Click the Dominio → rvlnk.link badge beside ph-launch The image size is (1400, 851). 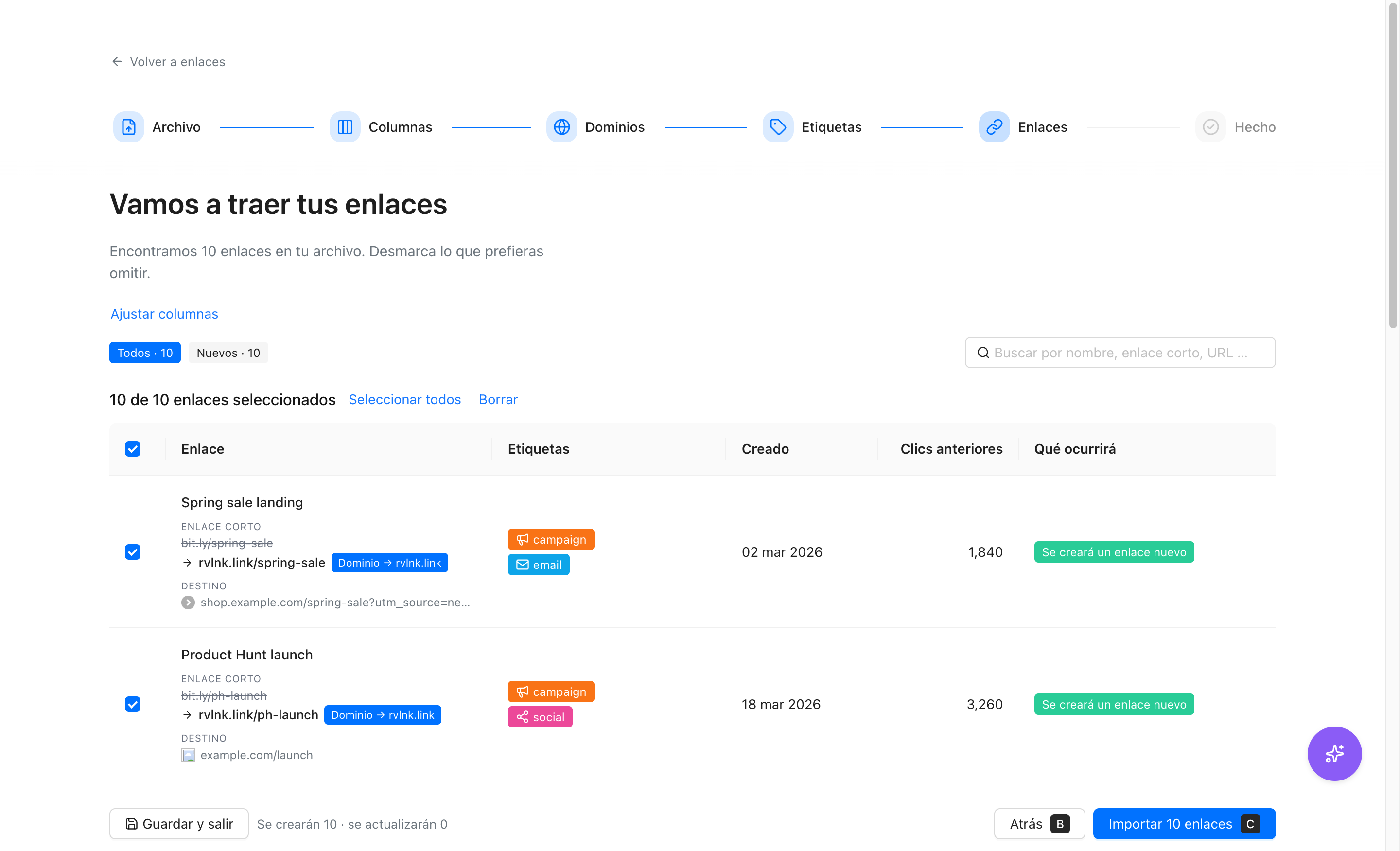pyautogui.click(x=383, y=715)
